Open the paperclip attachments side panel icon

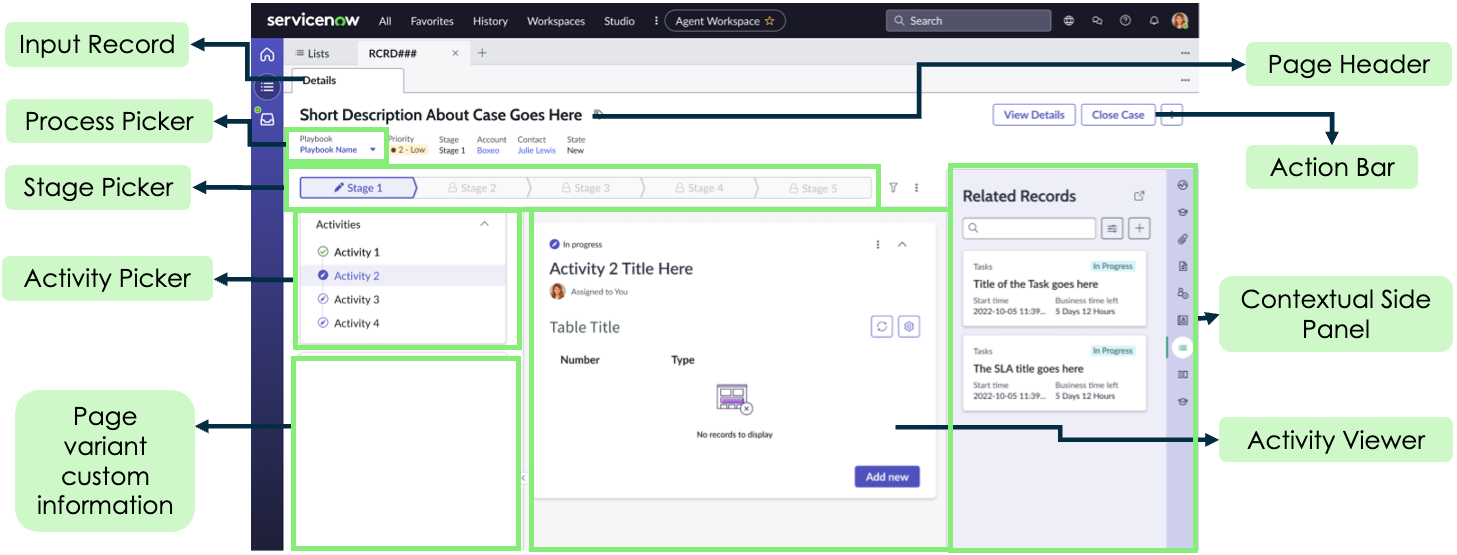click(x=1183, y=239)
